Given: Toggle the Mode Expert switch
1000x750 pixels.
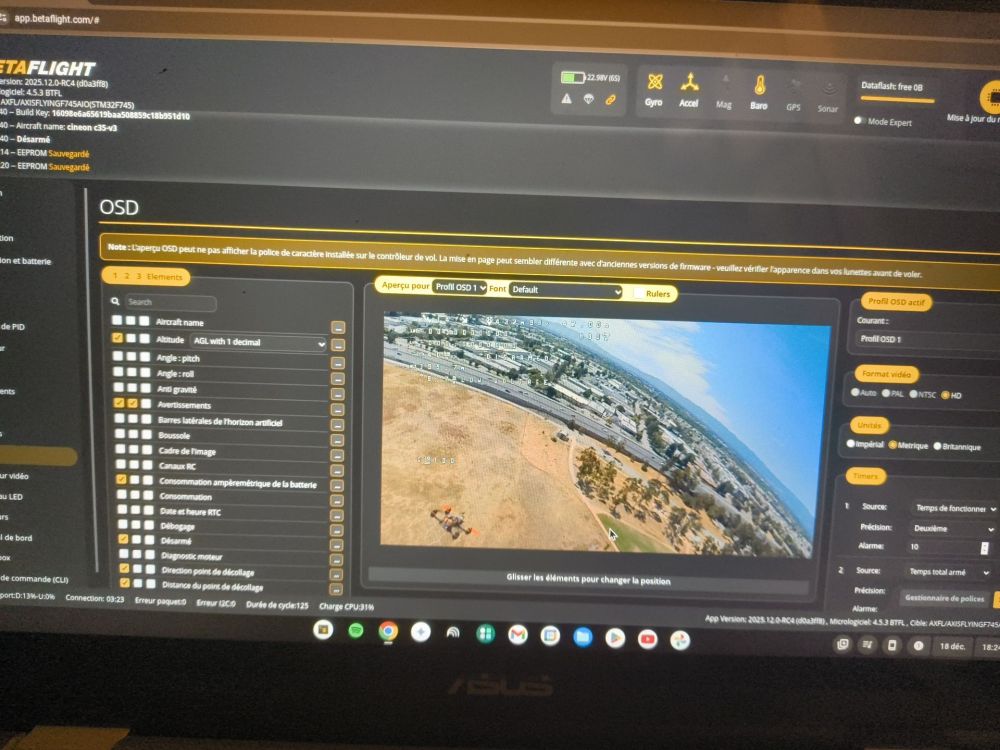Looking at the screenshot, I should click(x=859, y=121).
